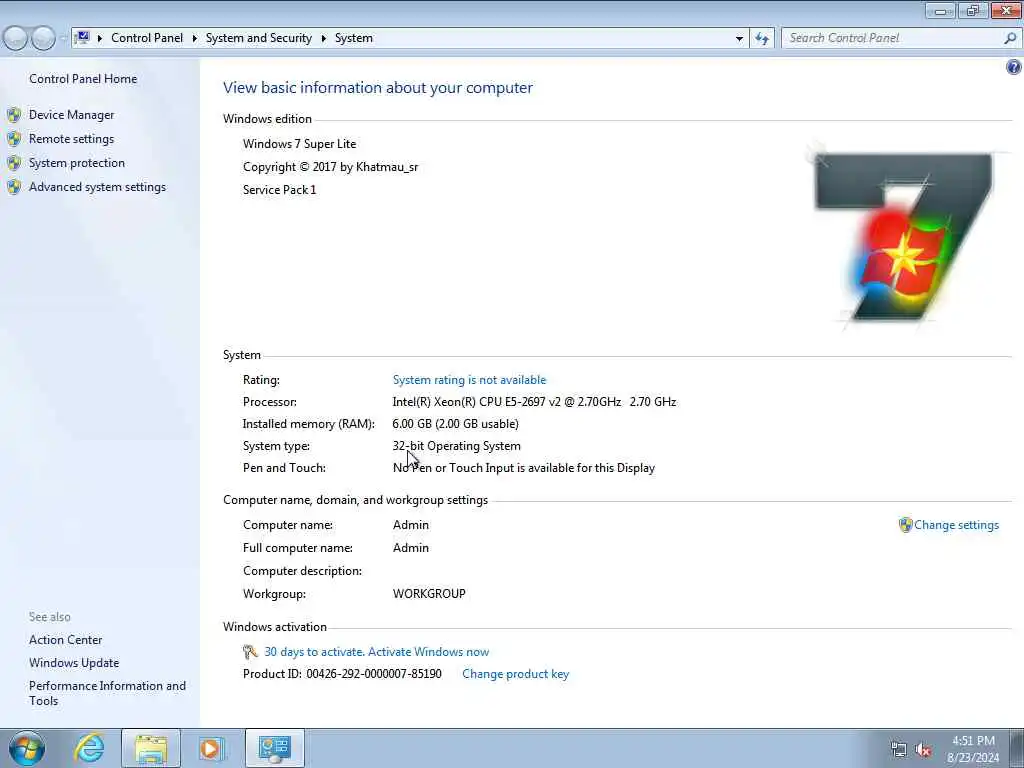
Task: Open the Windows Start button
Action: click(x=27, y=748)
